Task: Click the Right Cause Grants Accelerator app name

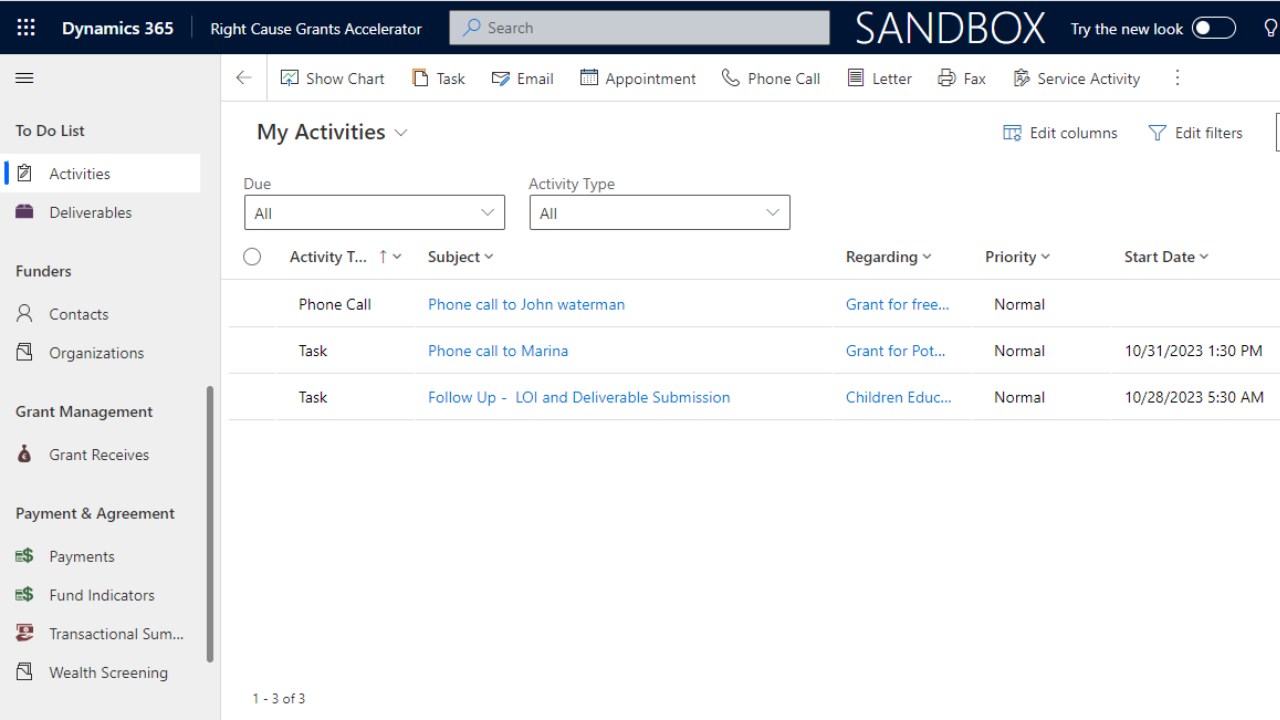Action: [x=316, y=28]
